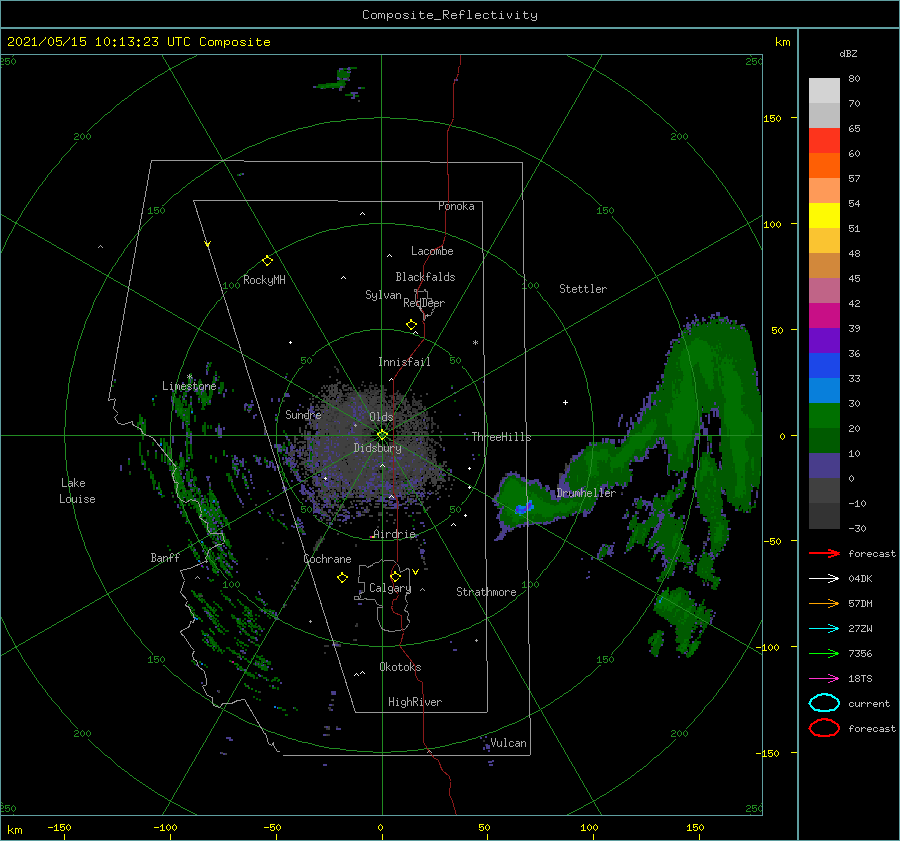Click the Olds label
Image resolution: width=900 pixels, height=841 pixels.
[381, 417]
